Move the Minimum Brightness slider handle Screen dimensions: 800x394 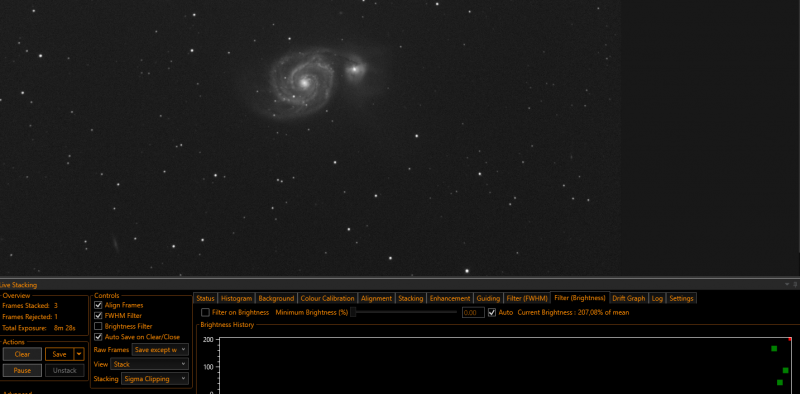pos(353,312)
